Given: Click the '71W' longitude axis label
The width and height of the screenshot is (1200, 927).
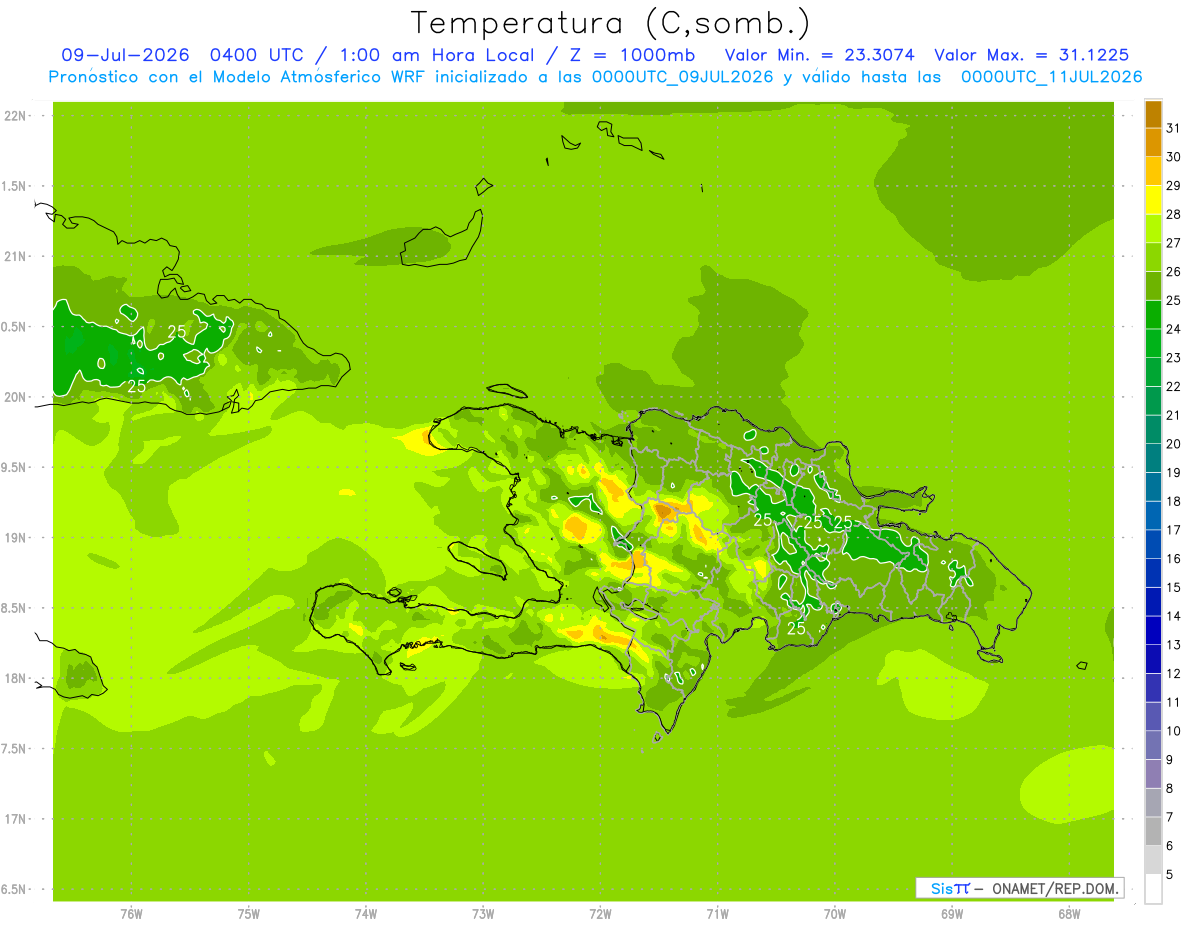Looking at the screenshot, I should [717, 913].
